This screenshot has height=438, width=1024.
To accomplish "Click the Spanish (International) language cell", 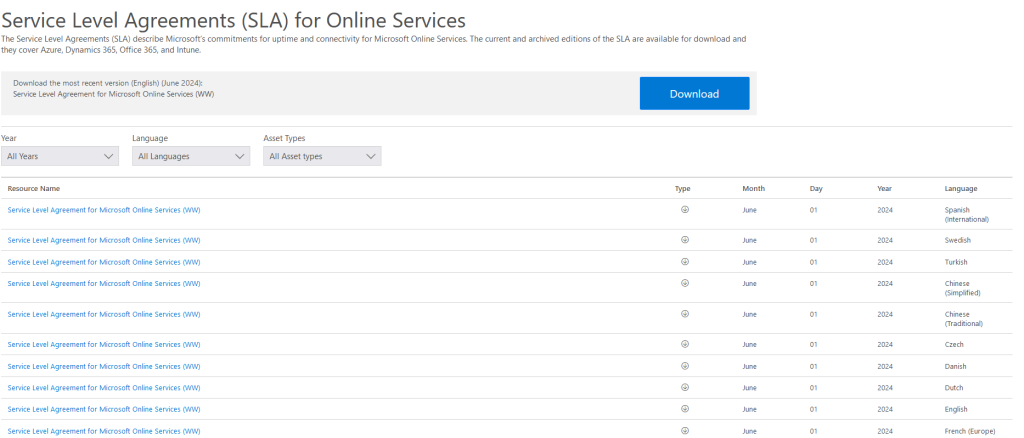I will 967,215.
